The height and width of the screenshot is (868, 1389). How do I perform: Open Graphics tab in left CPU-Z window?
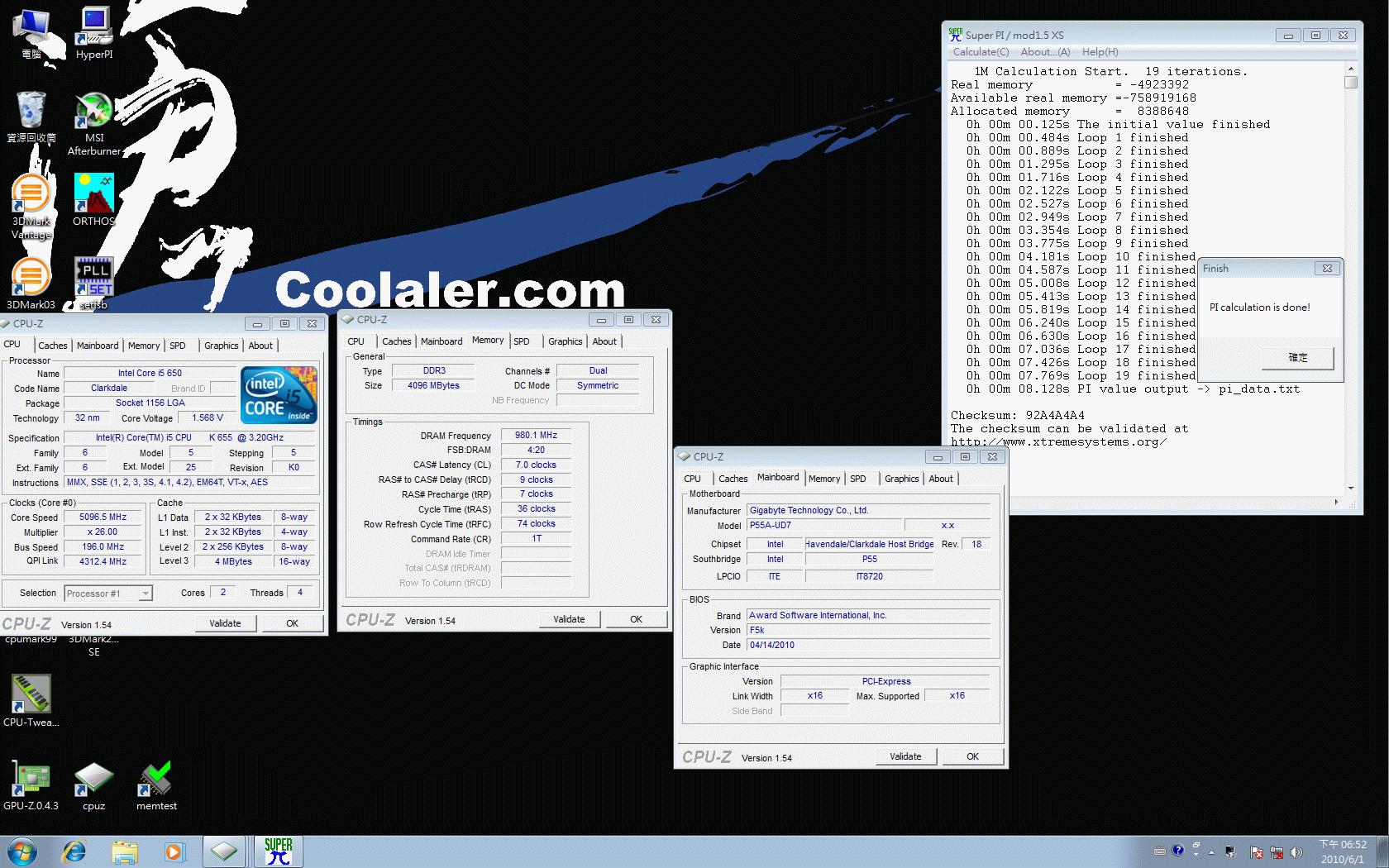(x=222, y=346)
